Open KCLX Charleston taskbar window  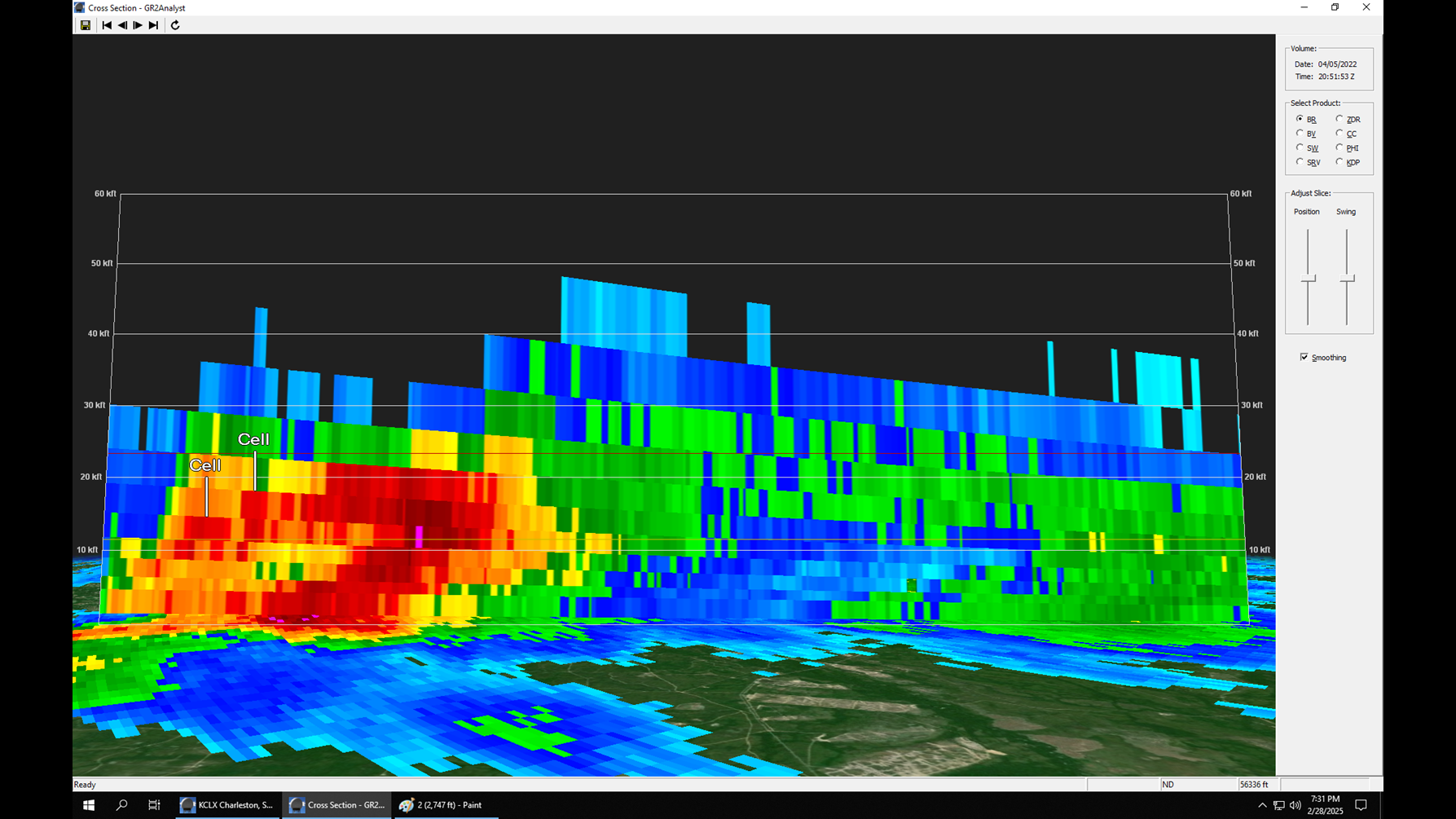coord(227,805)
